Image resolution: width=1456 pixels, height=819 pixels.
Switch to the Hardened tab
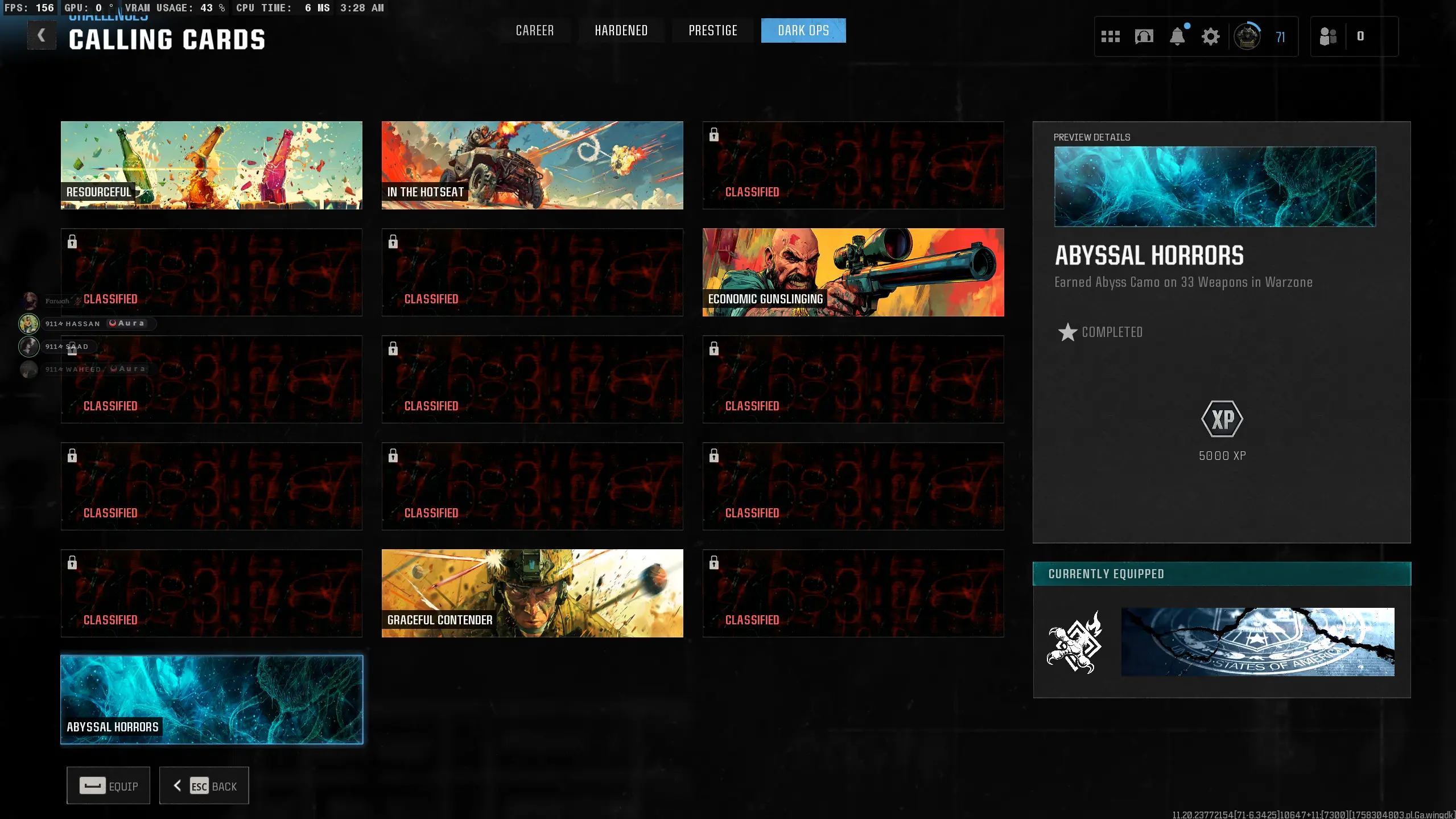click(x=621, y=30)
